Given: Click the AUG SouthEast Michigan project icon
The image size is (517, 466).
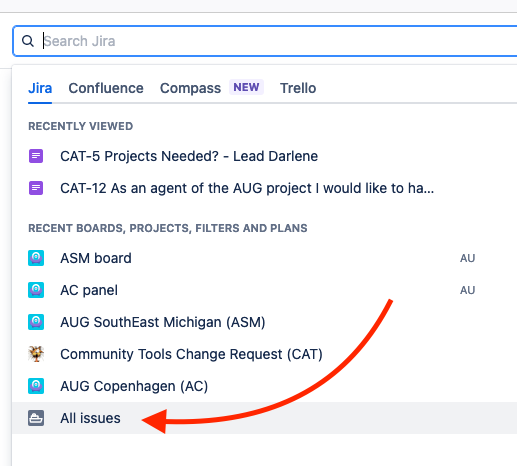Looking at the screenshot, I should pyautogui.click(x=36, y=322).
